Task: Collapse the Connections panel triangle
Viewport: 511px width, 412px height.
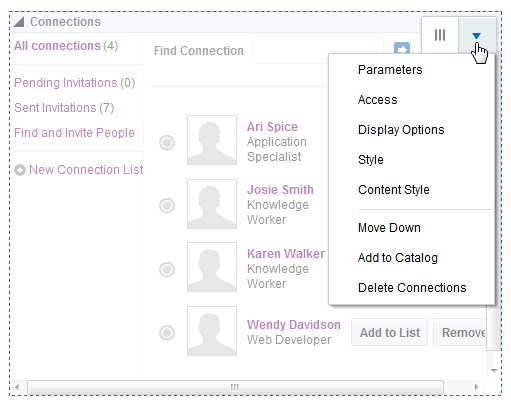Action: [19, 22]
